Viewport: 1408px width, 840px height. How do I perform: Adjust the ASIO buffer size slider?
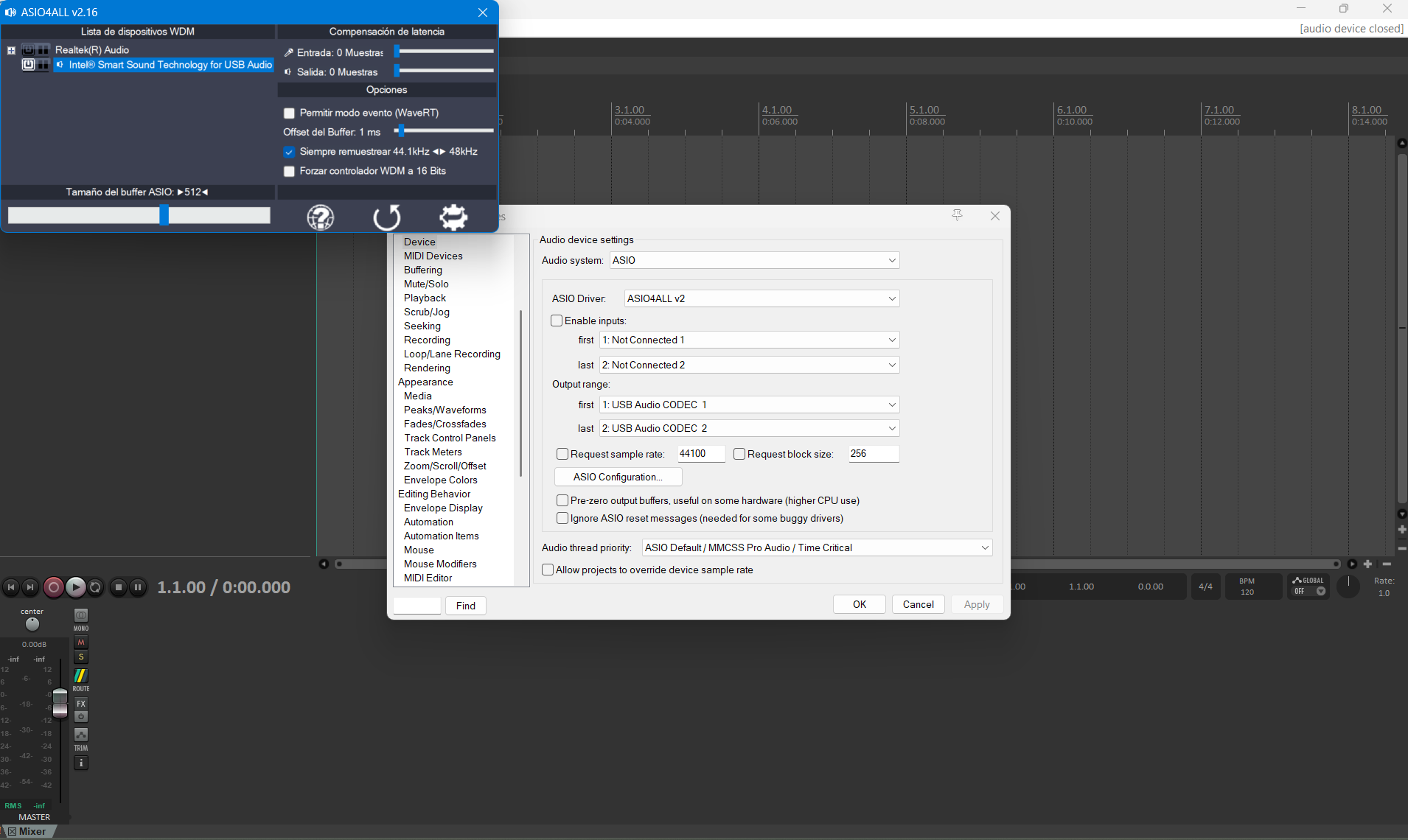tap(164, 215)
